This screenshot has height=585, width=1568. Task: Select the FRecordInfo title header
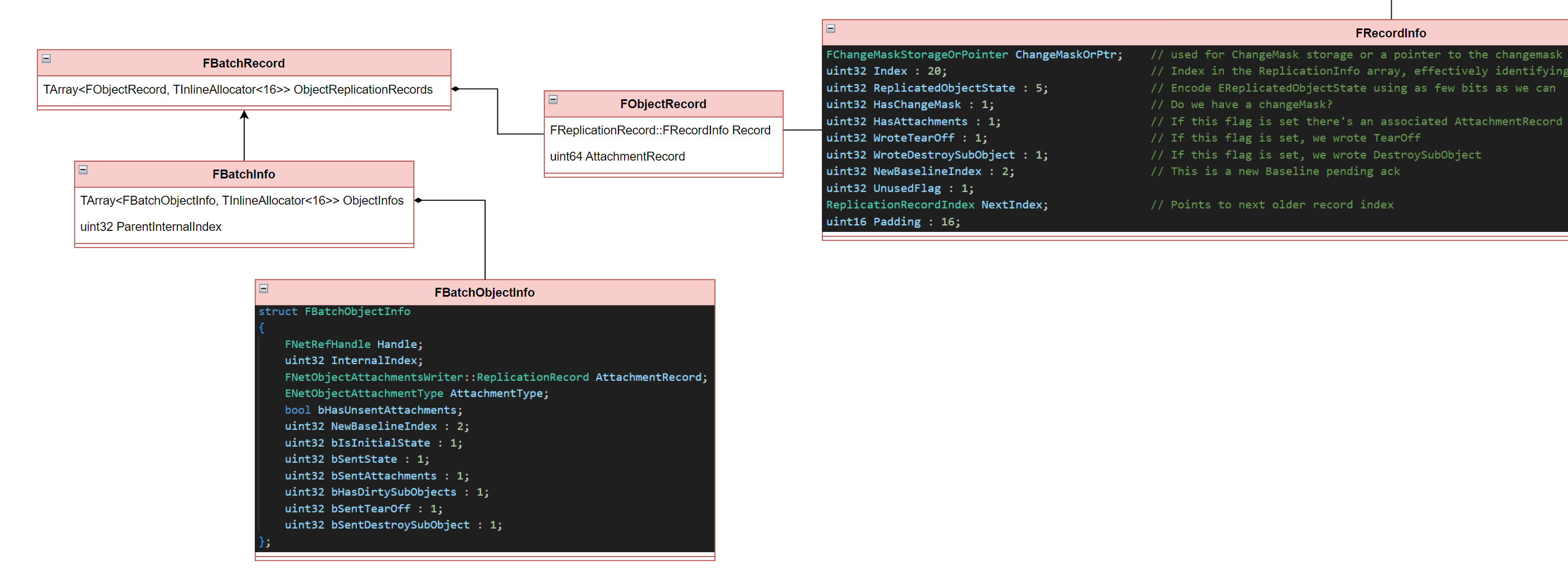pyautogui.click(x=1390, y=33)
